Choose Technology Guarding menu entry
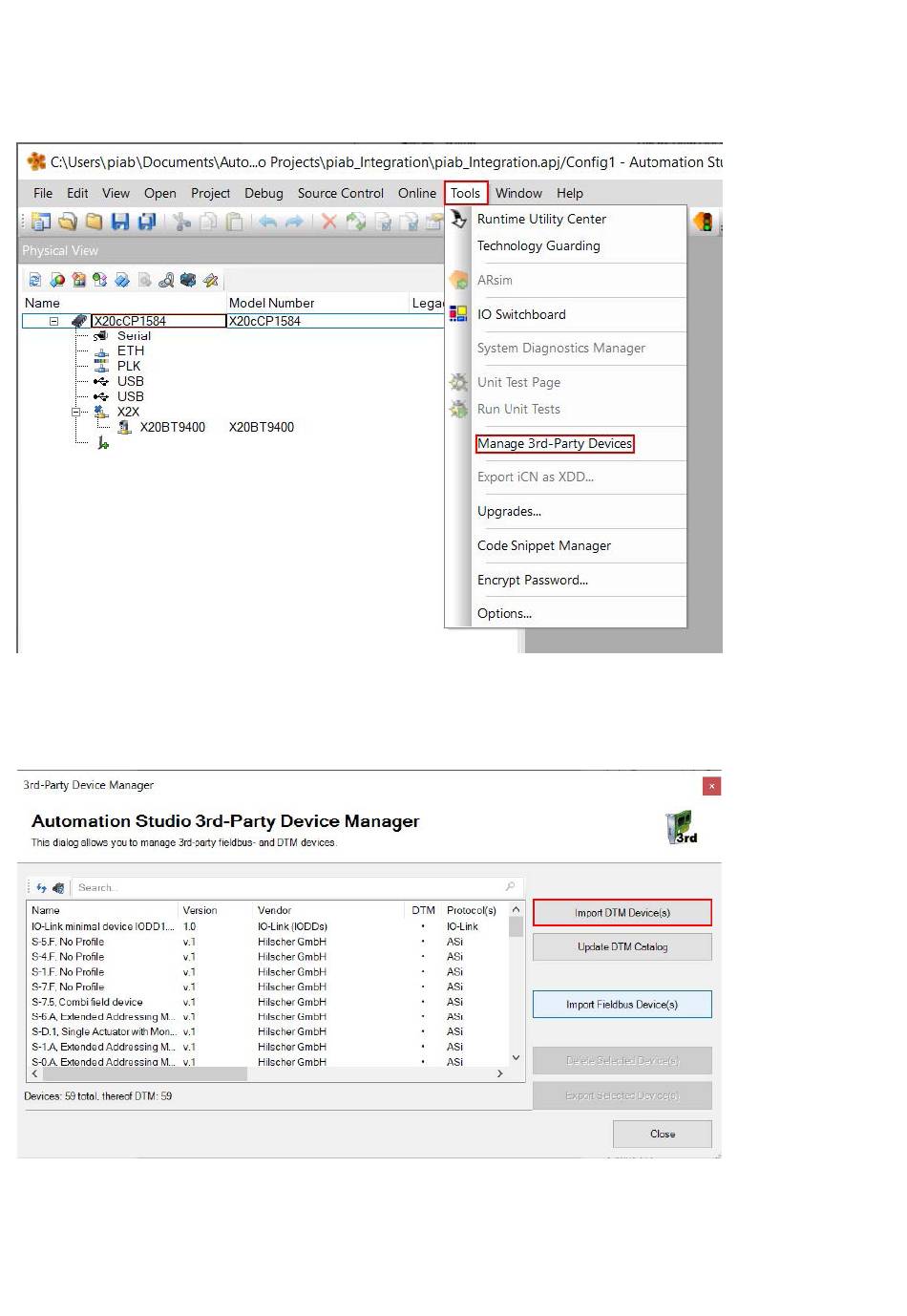 [x=538, y=245]
